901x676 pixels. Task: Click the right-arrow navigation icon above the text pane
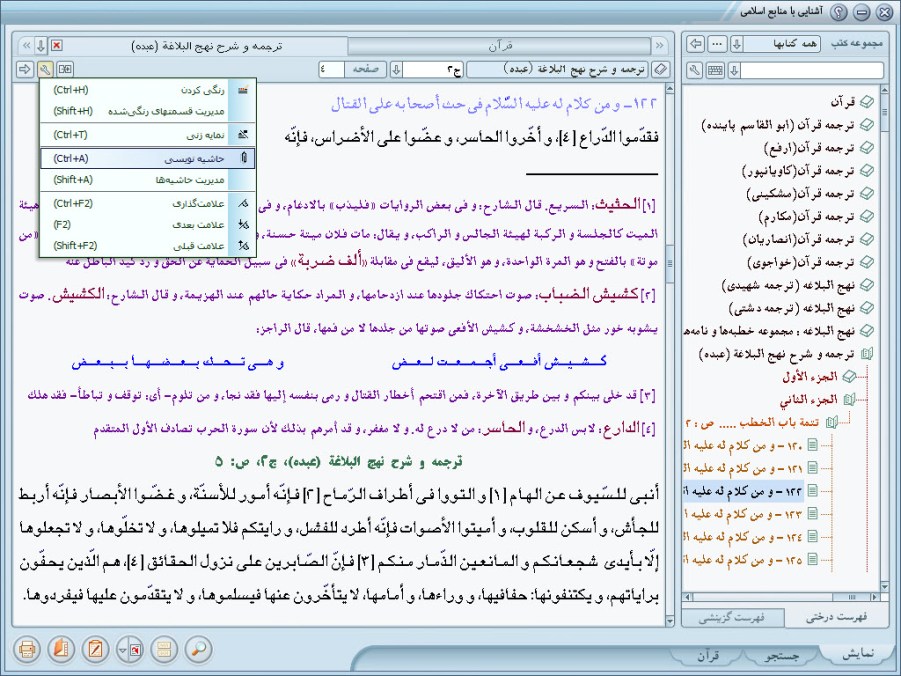25,70
